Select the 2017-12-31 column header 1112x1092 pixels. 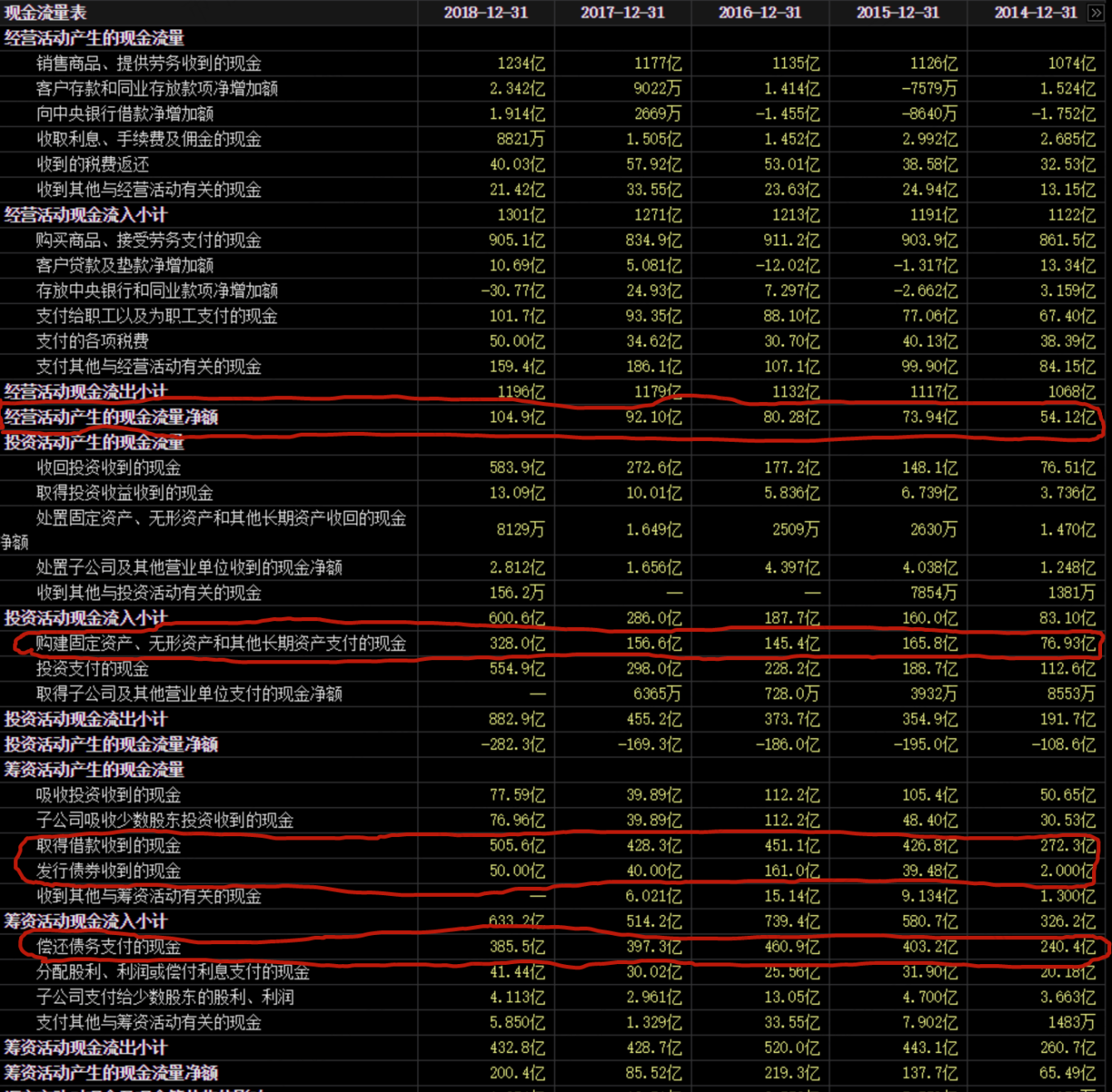(x=623, y=12)
